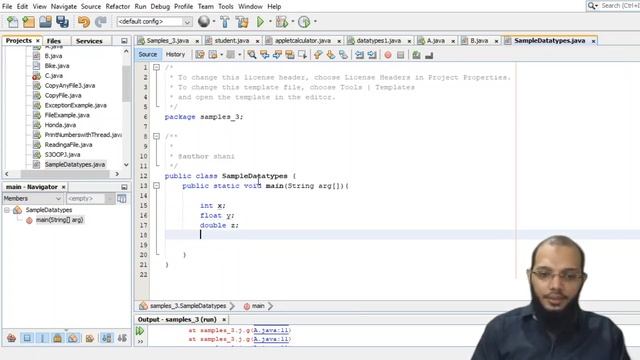Click the globe browser icon in main toolbar

[204, 21]
